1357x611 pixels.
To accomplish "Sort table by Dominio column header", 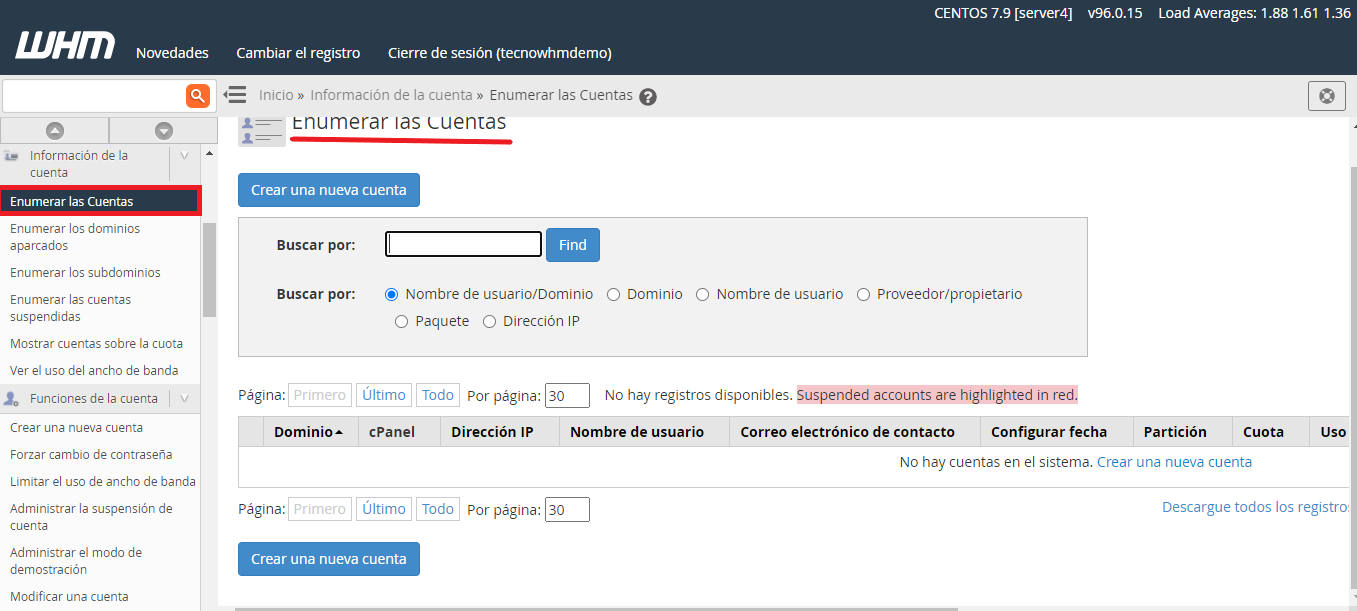I will point(307,432).
